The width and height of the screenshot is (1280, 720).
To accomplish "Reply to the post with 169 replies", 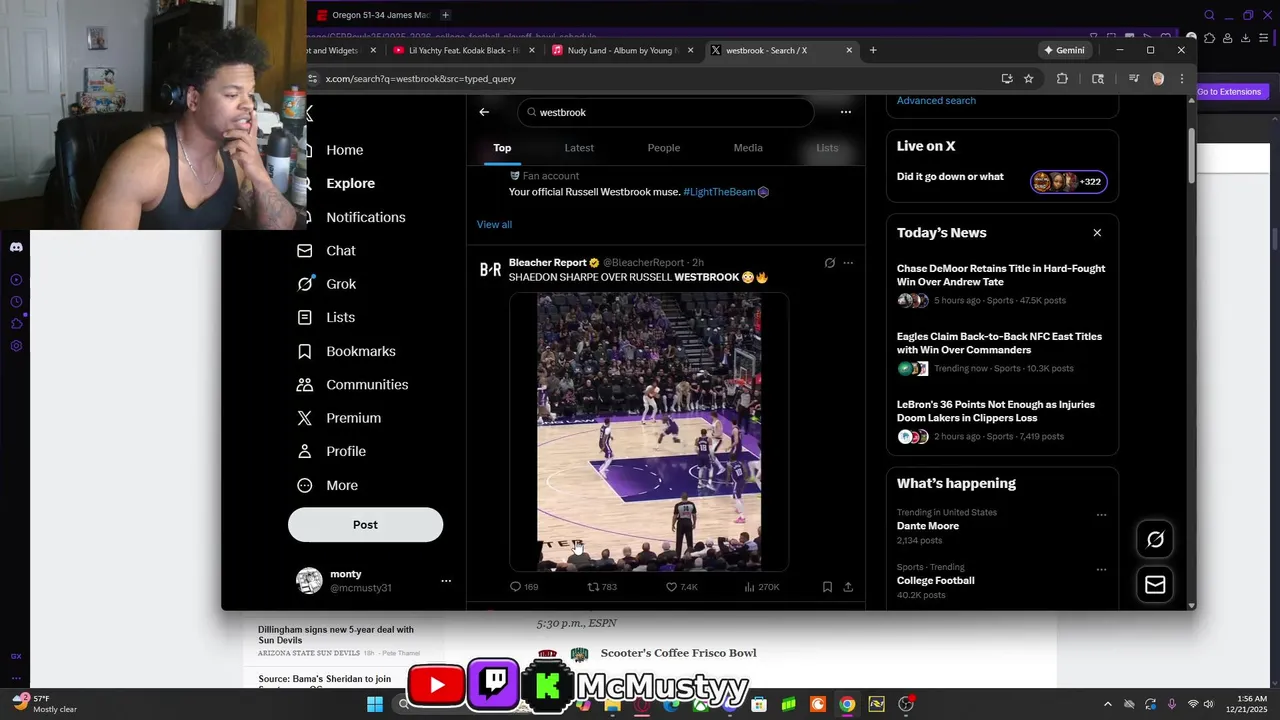I will [x=524, y=587].
